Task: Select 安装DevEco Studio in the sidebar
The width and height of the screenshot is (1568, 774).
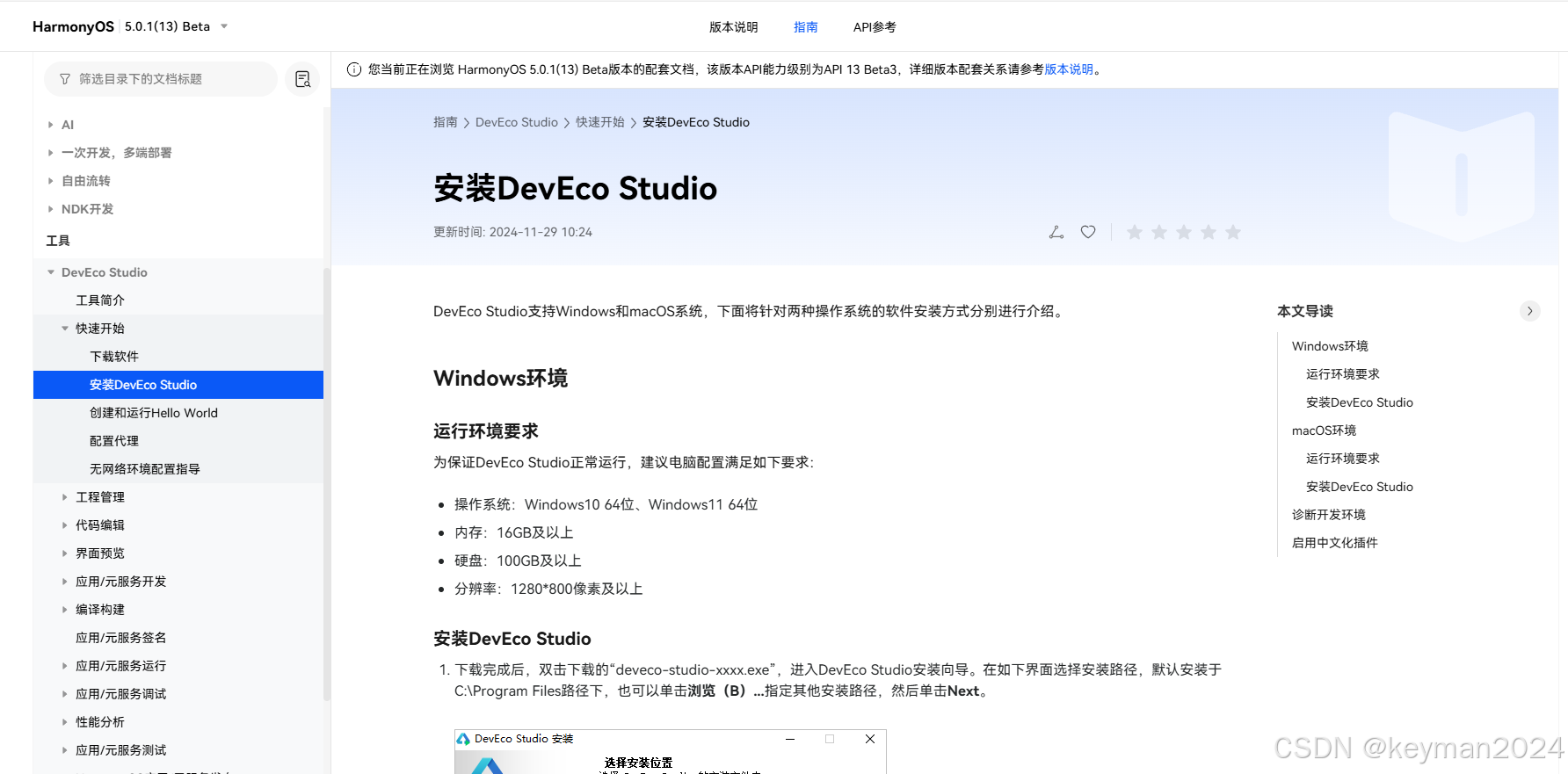Action: tap(178, 385)
